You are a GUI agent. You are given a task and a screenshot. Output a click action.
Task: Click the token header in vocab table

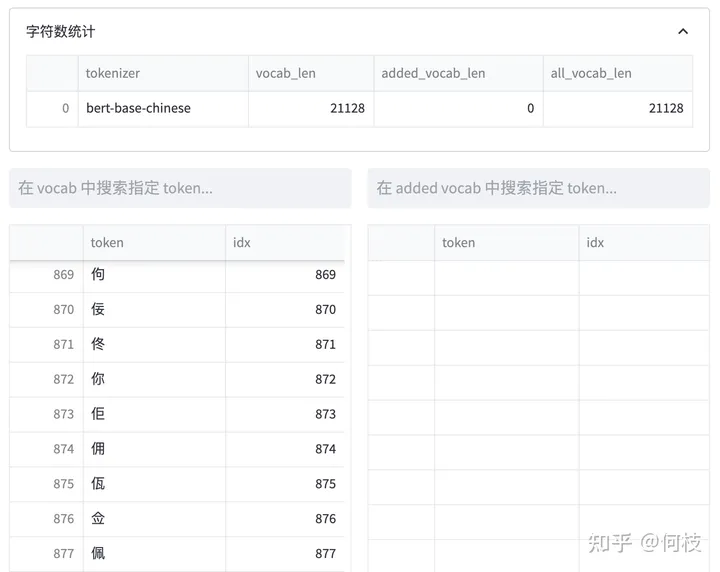click(x=154, y=242)
